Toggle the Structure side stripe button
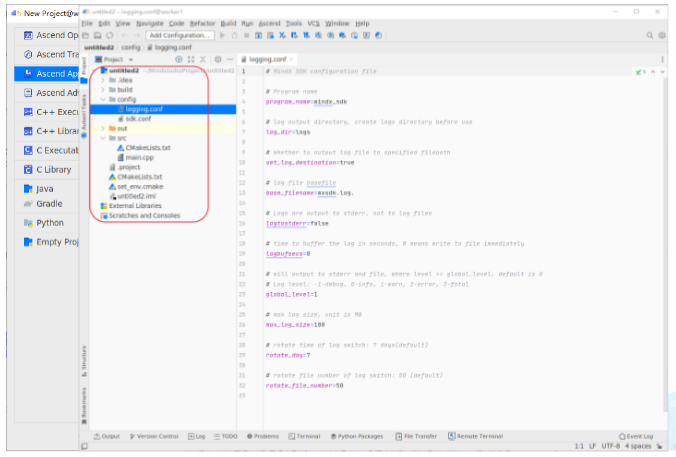 coord(84,361)
